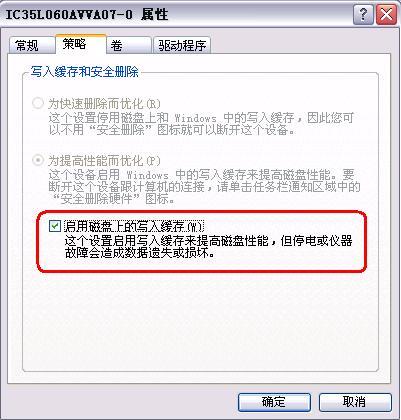
Task: Toggle the 启用磁盘上的写入缓存 checkbox
Action: click(54, 226)
